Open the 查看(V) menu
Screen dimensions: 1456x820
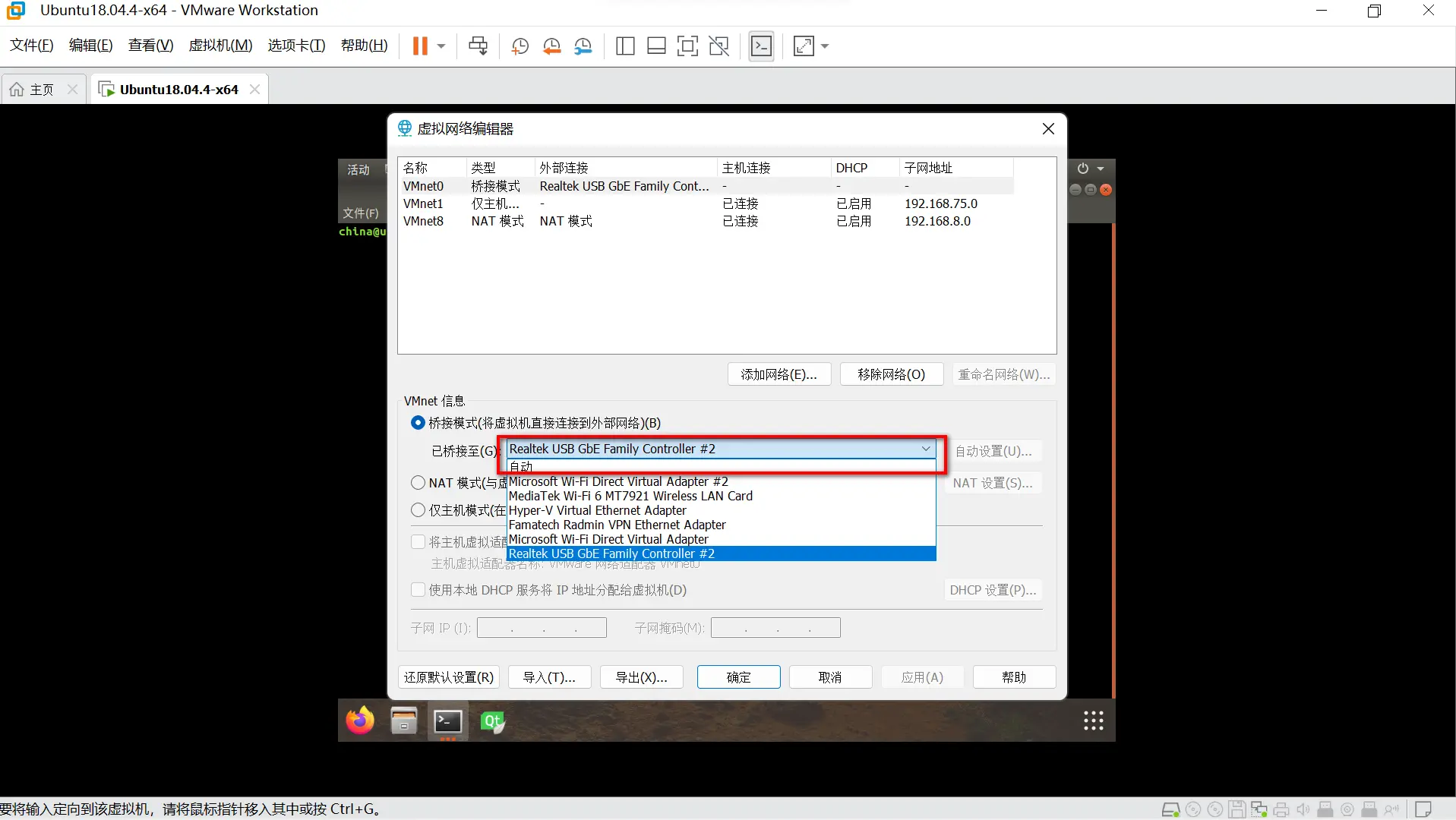pos(151,46)
